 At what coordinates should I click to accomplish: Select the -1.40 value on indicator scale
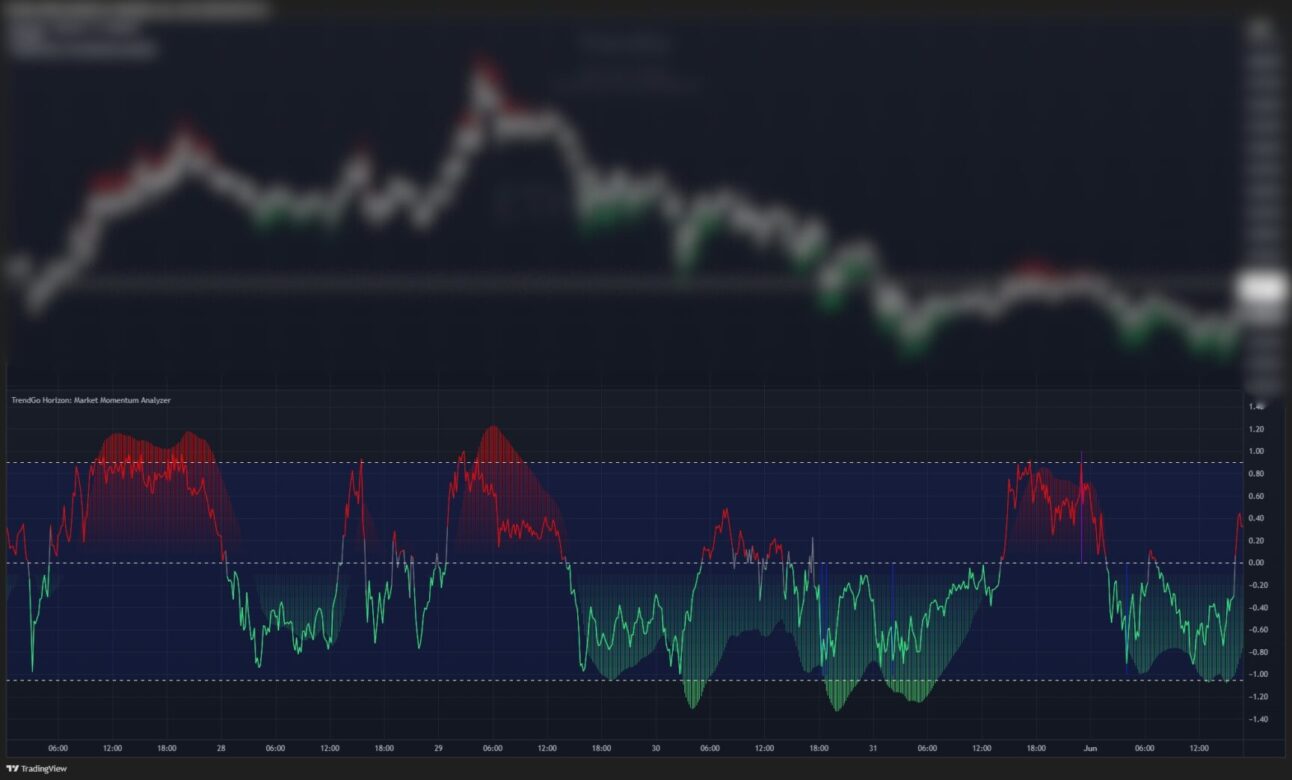[1255, 719]
